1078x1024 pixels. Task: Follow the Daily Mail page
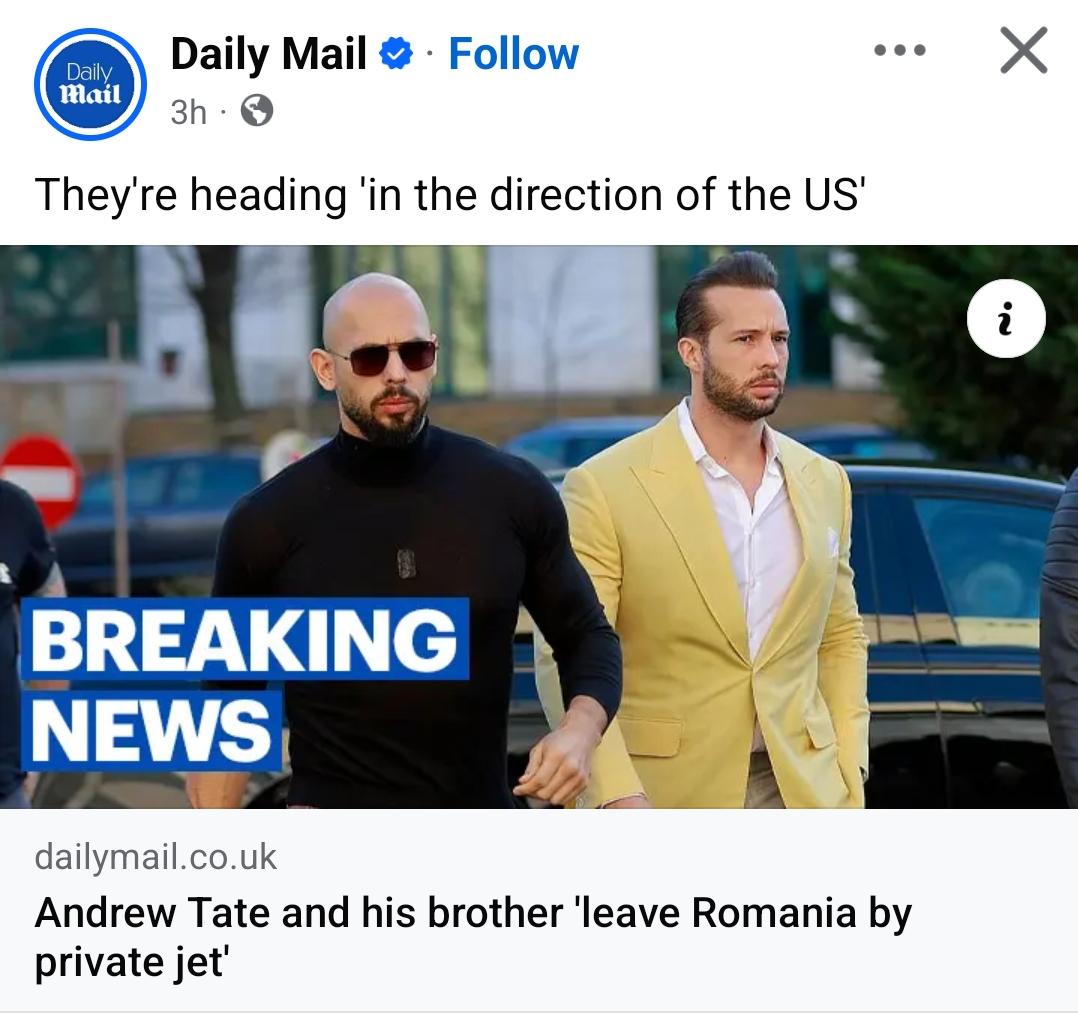point(514,54)
